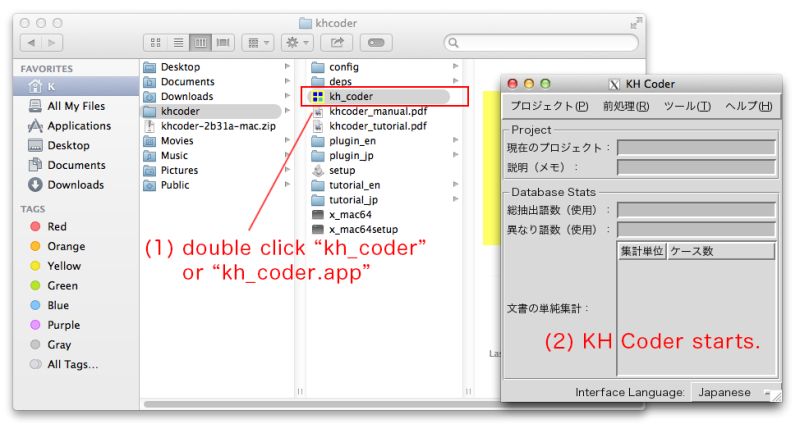Click the 説明（メモ） field
The height and width of the screenshot is (424, 800).
696,167
